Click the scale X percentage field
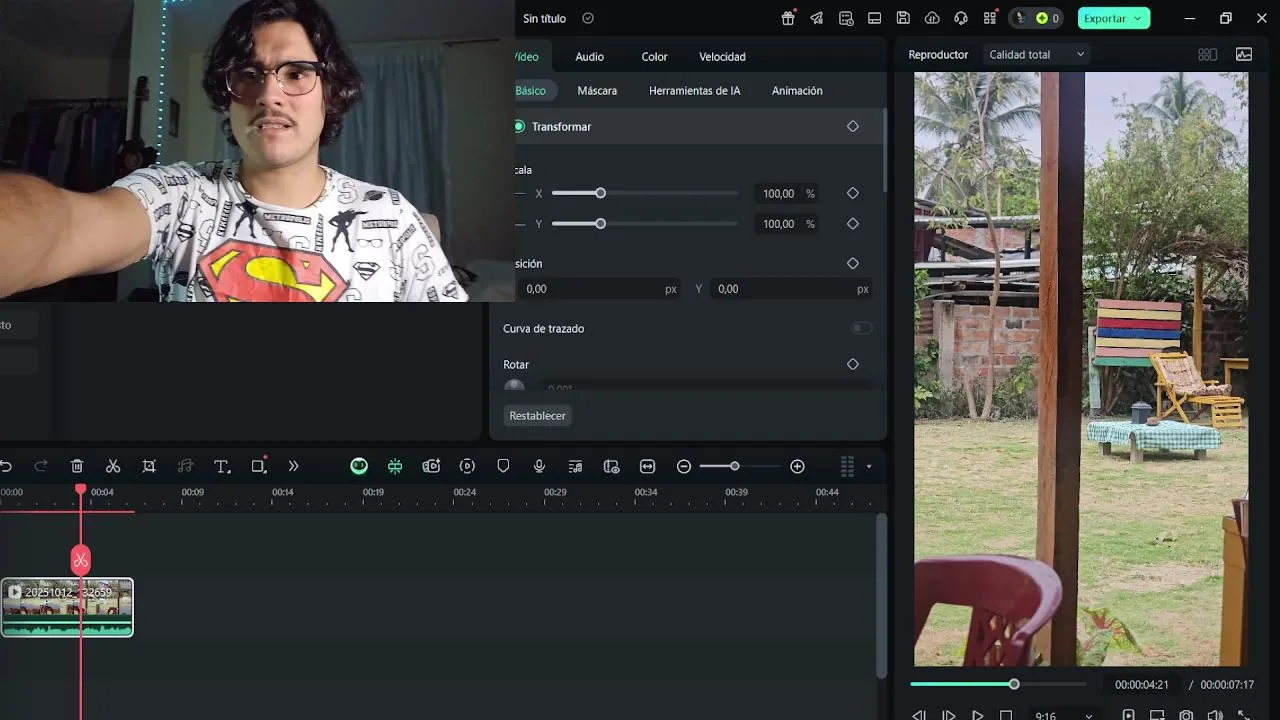The image size is (1280, 720). pos(786,194)
